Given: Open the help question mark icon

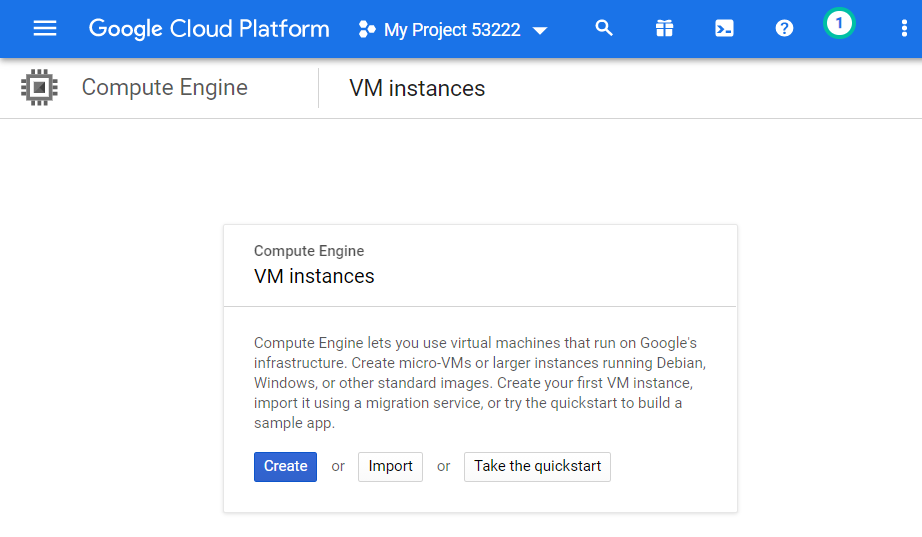Looking at the screenshot, I should 785,29.
